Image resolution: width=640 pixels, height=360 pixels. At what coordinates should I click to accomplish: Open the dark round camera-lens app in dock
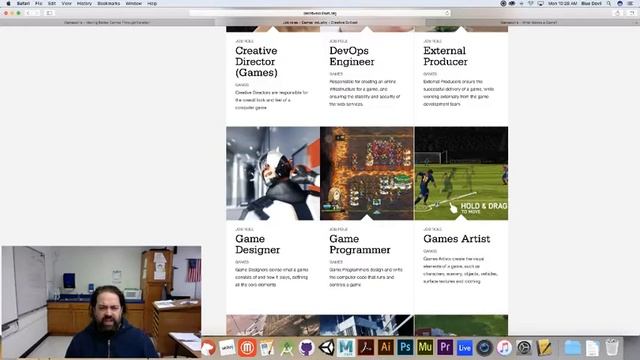coord(484,348)
